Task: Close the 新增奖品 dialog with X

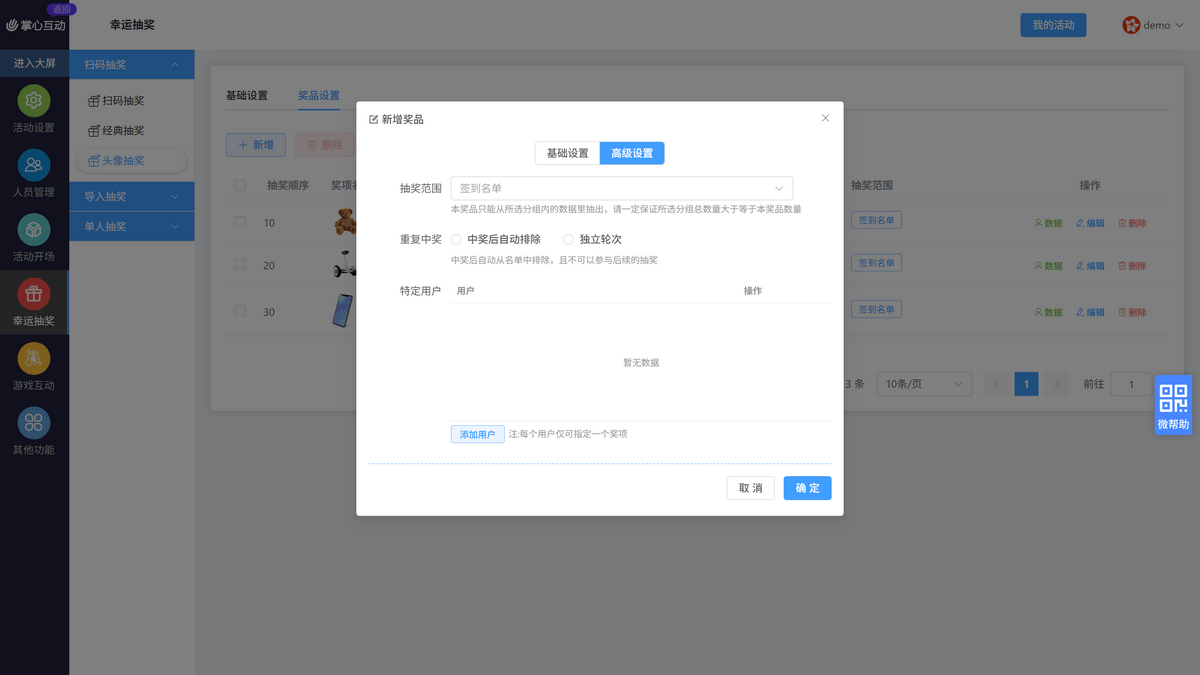Action: [825, 118]
